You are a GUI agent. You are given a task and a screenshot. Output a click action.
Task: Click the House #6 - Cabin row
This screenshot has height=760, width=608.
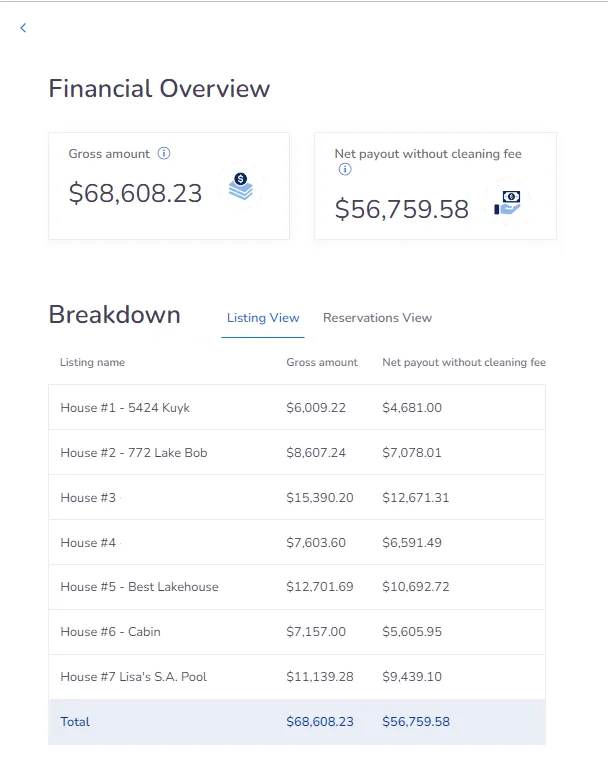[x=110, y=632]
